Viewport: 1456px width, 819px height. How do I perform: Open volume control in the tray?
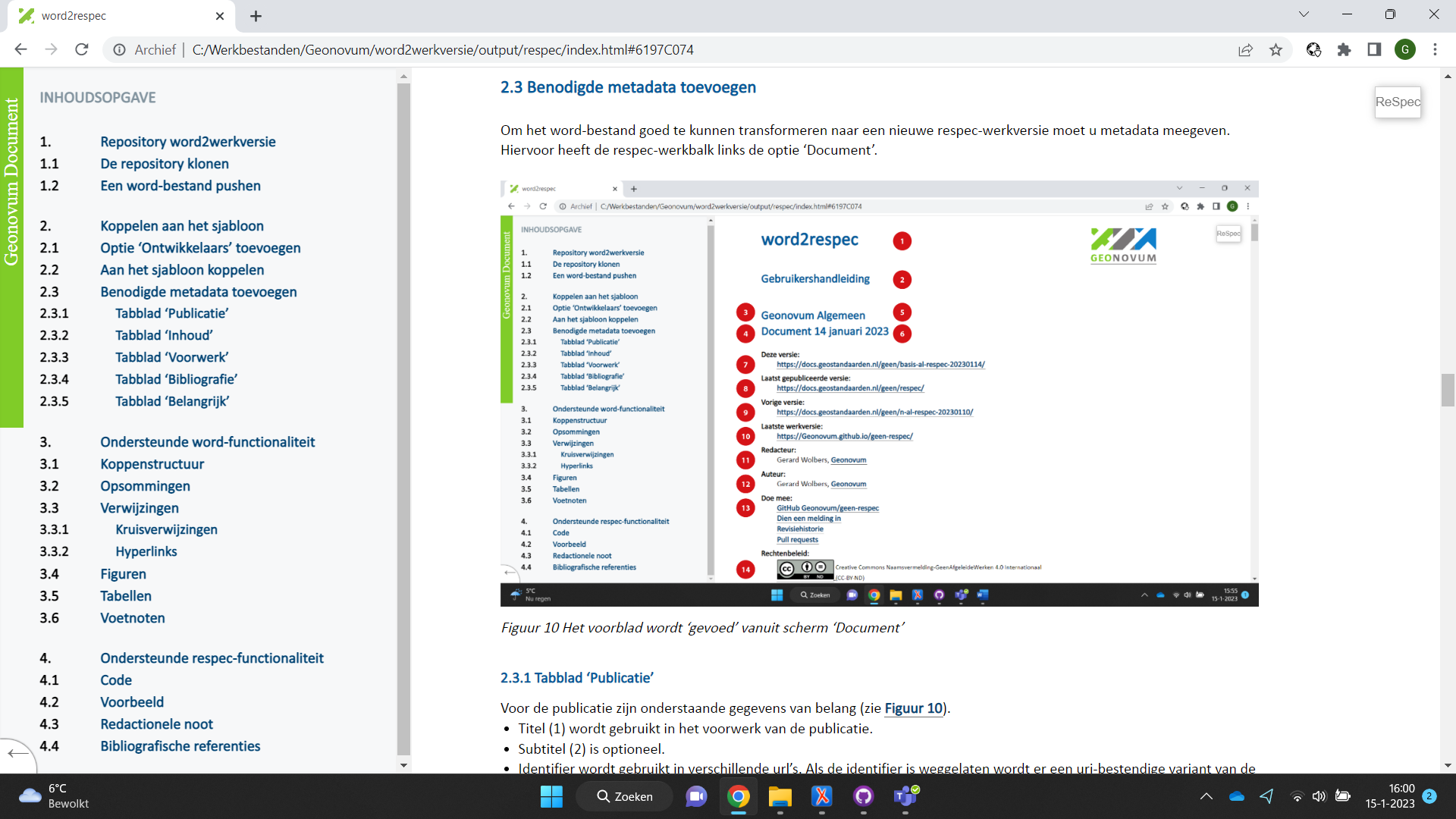click(x=1319, y=796)
